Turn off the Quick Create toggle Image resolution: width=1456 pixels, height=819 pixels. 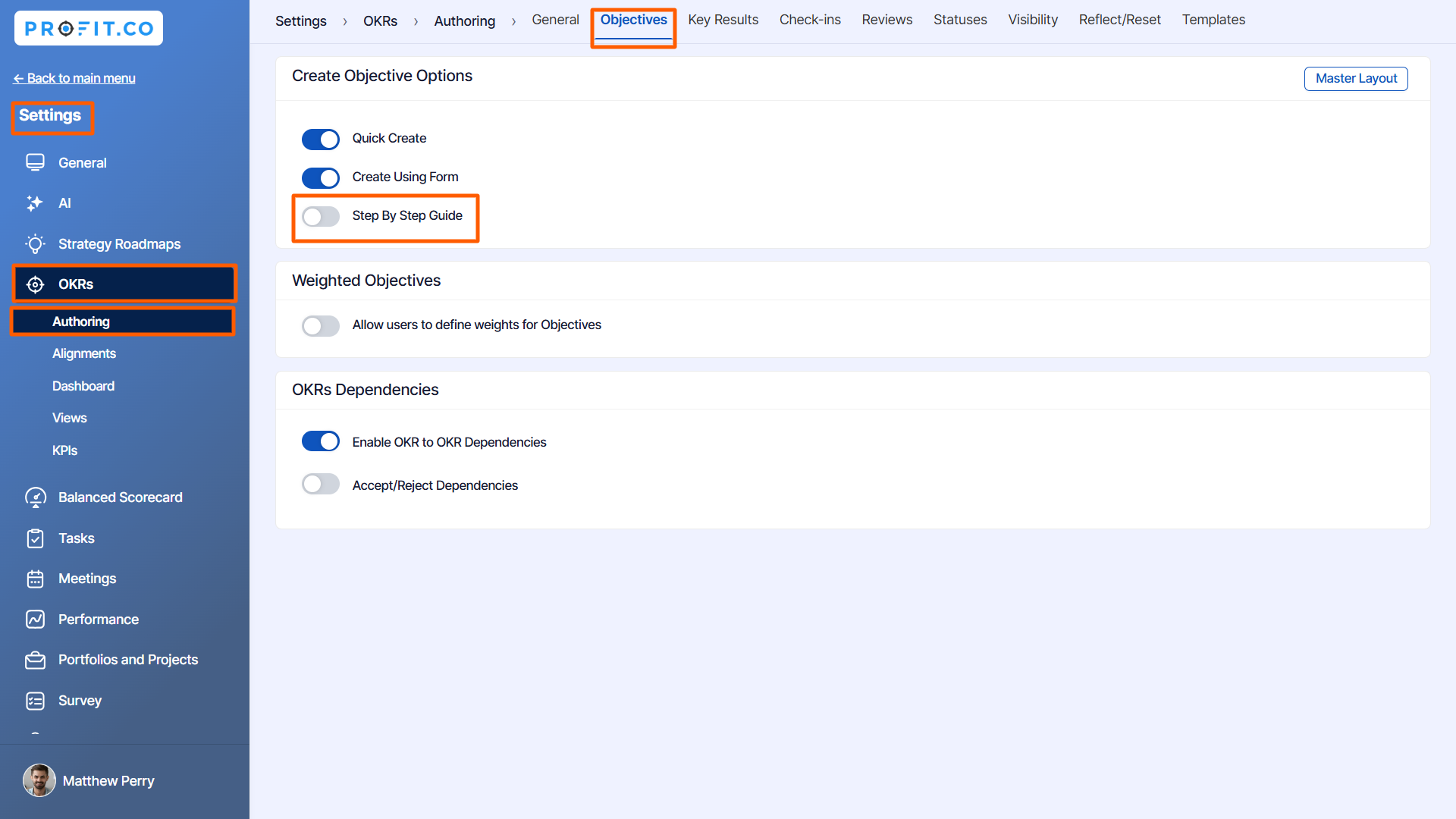tap(320, 139)
